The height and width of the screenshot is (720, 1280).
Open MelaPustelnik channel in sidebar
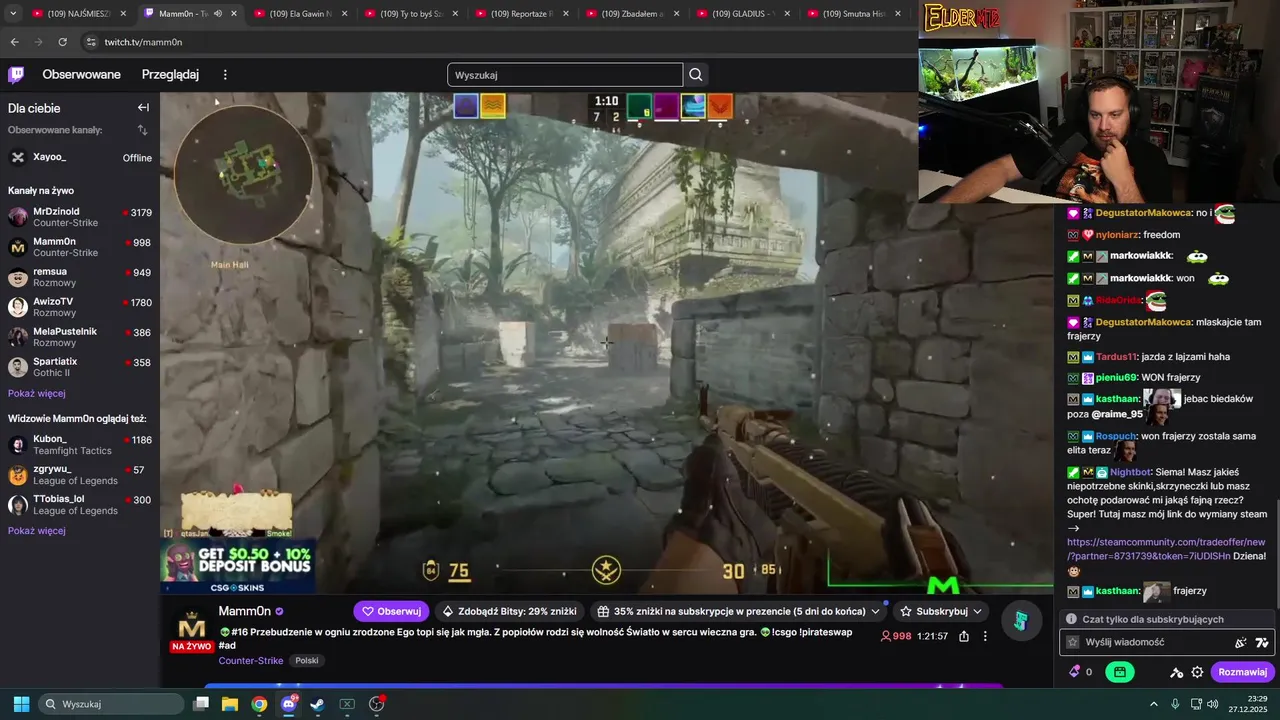(x=80, y=337)
